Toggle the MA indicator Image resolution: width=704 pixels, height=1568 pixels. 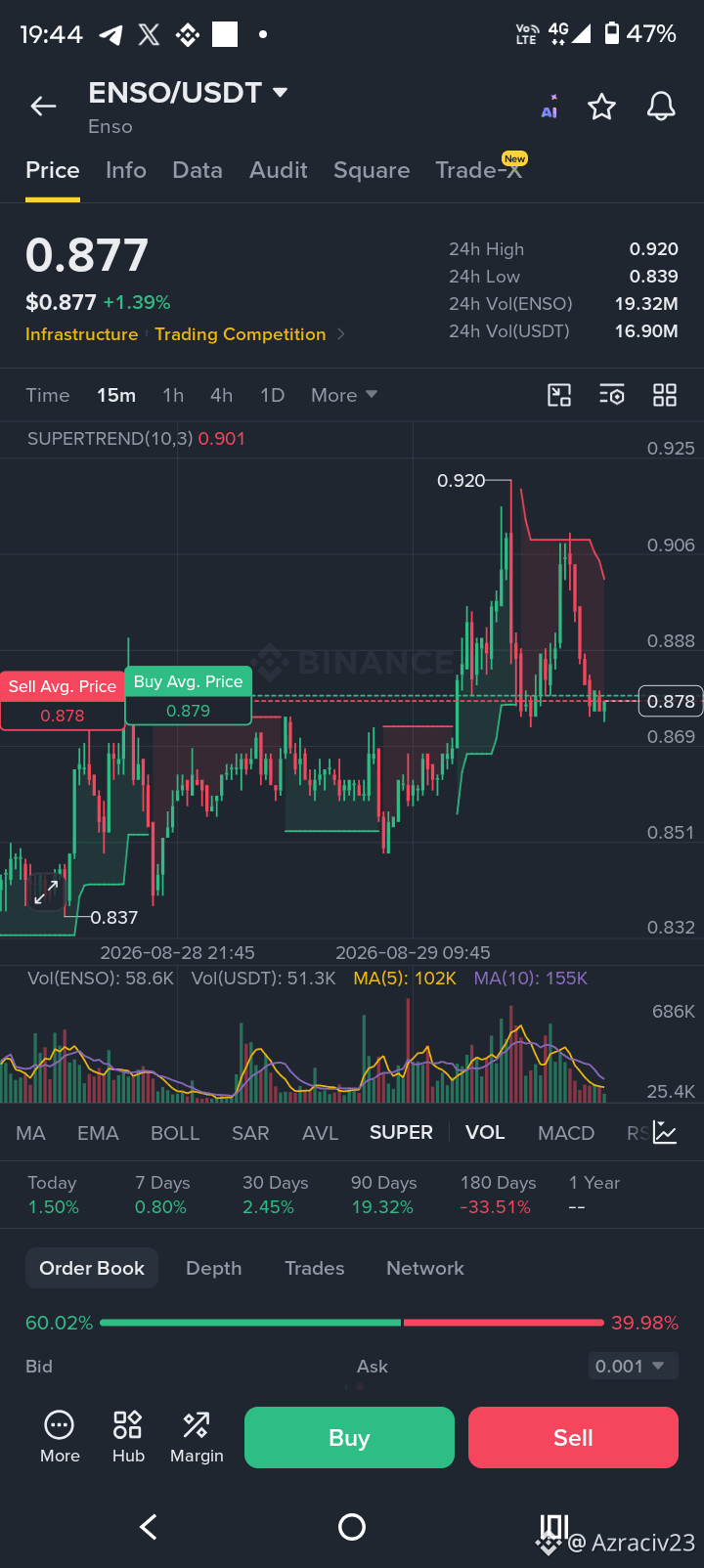coord(30,1133)
